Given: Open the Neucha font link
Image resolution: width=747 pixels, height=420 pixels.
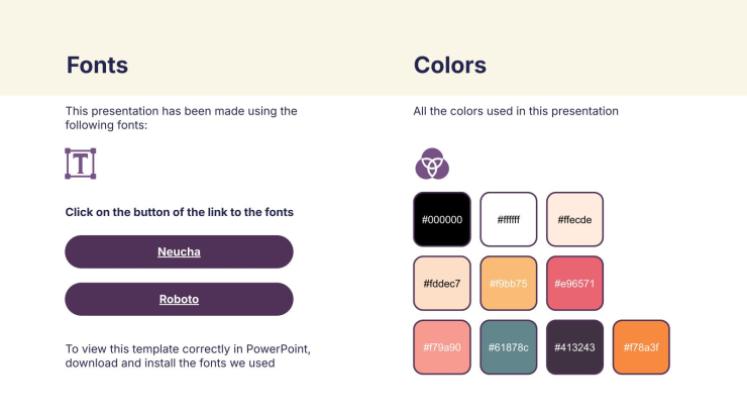Looking at the screenshot, I should point(179,252).
